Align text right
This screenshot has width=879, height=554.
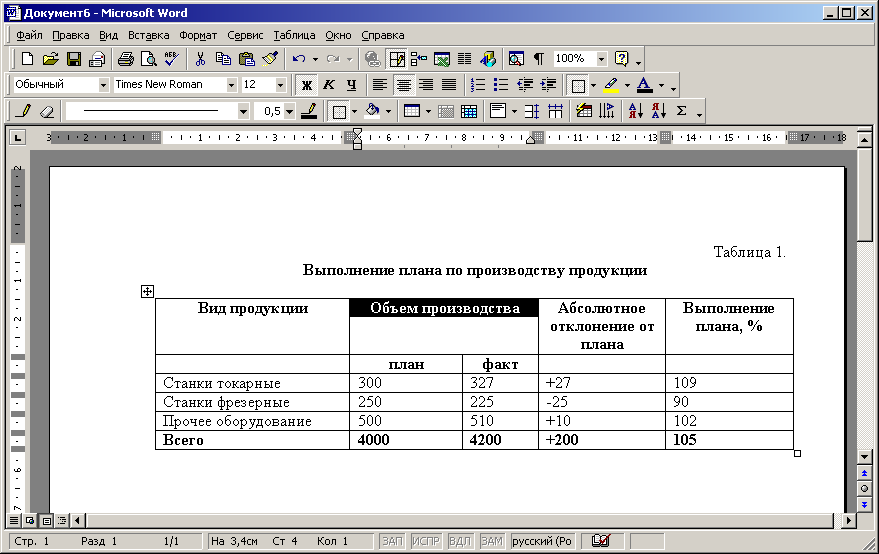pyautogui.click(x=426, y=85)
